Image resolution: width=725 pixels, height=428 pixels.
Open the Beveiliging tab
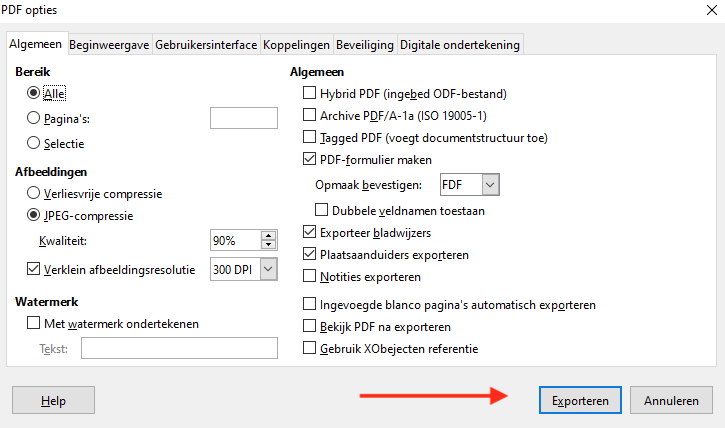tap(364, 45)
